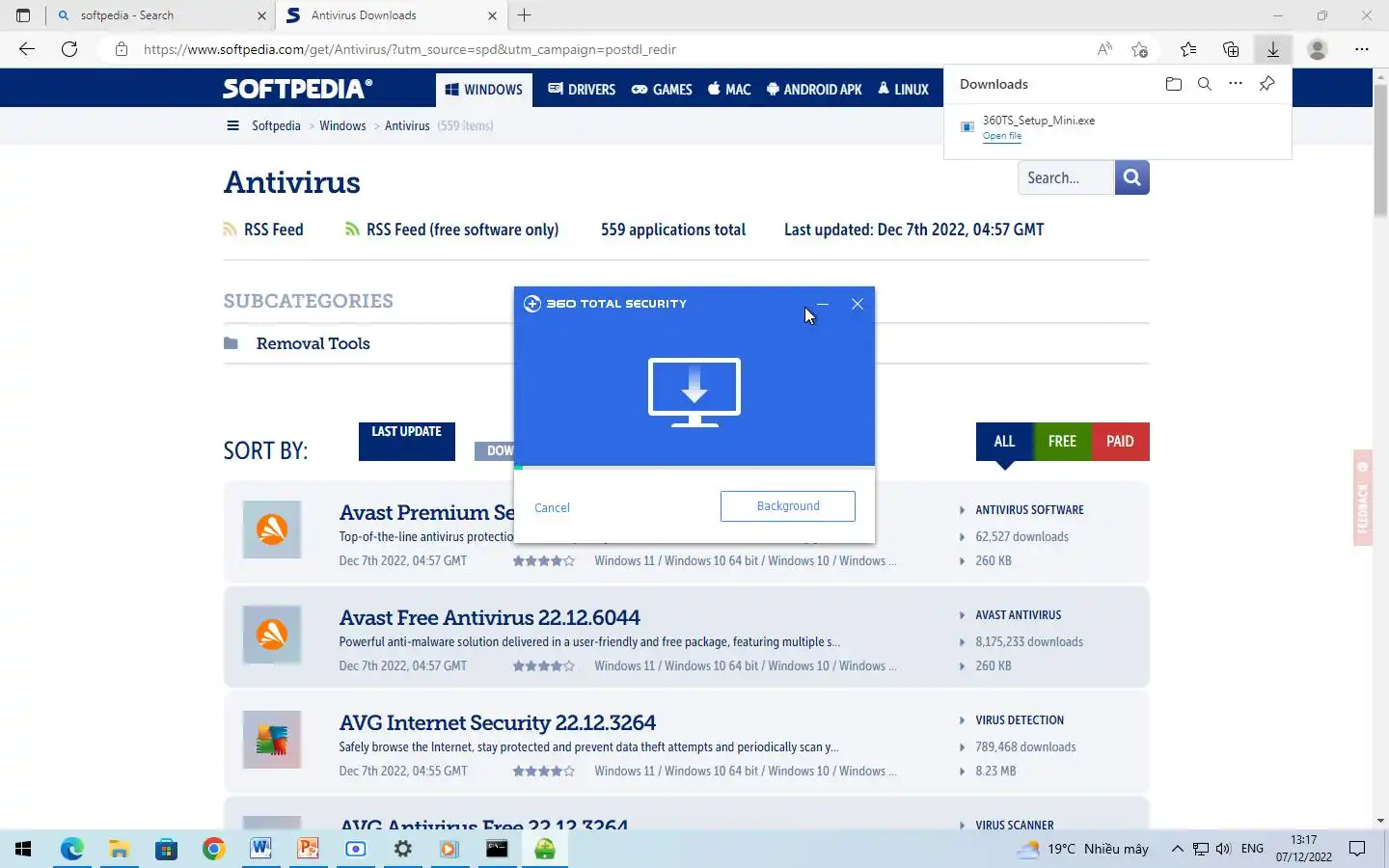Open Avast Free Antivirus 22.12.6044 title
This screenshot has height=868, width=1389.
click(x=489, y=617)
